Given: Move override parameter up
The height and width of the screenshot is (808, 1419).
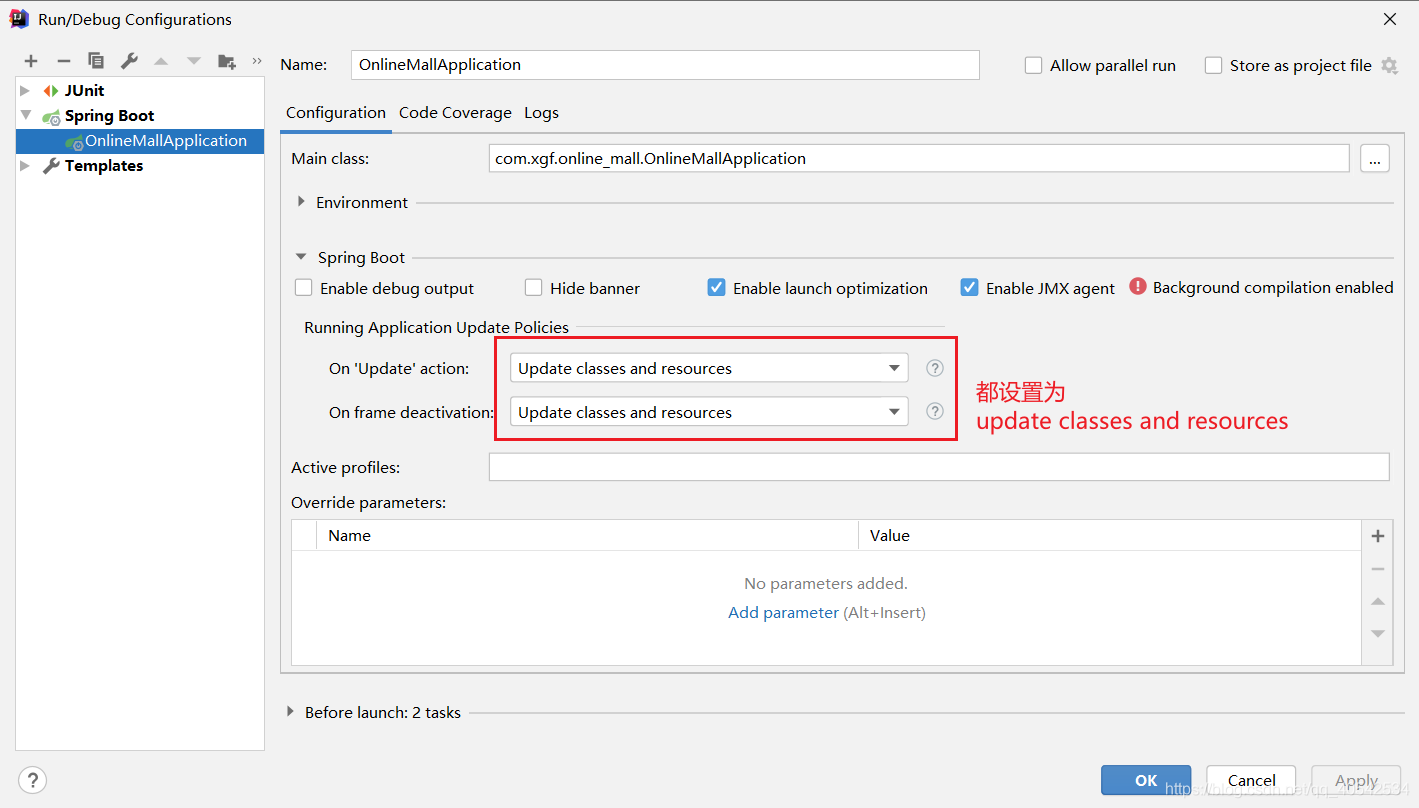Looking at the screenshot, I should [x=1378, y=601].
